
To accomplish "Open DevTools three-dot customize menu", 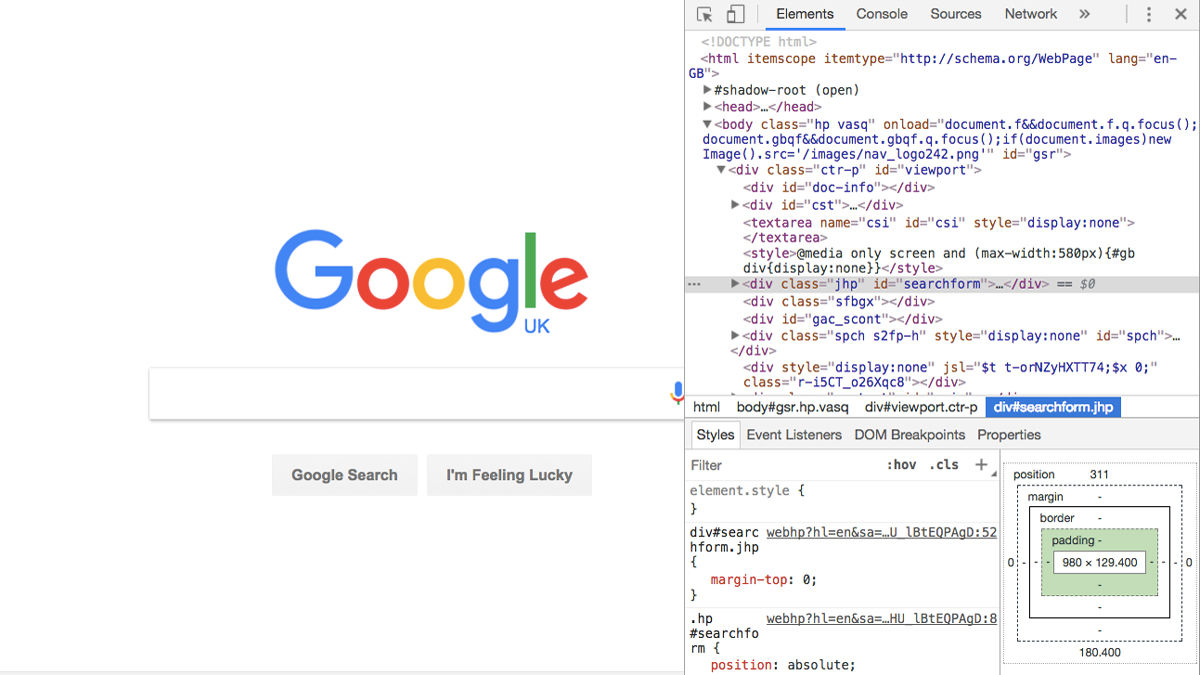I will click(x=1149, y=14).
